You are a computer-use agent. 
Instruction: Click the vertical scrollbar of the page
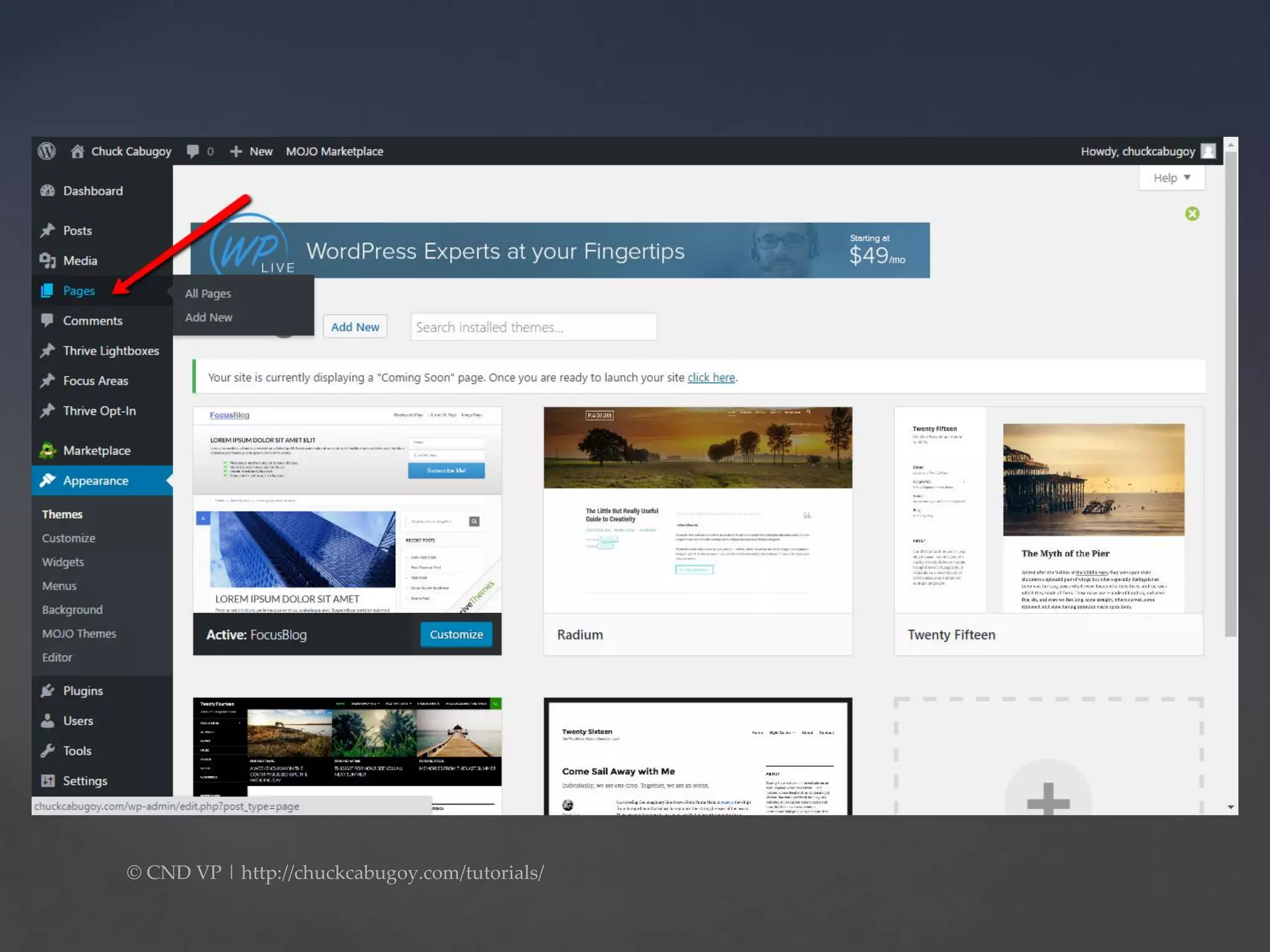tap(1231, 394)
